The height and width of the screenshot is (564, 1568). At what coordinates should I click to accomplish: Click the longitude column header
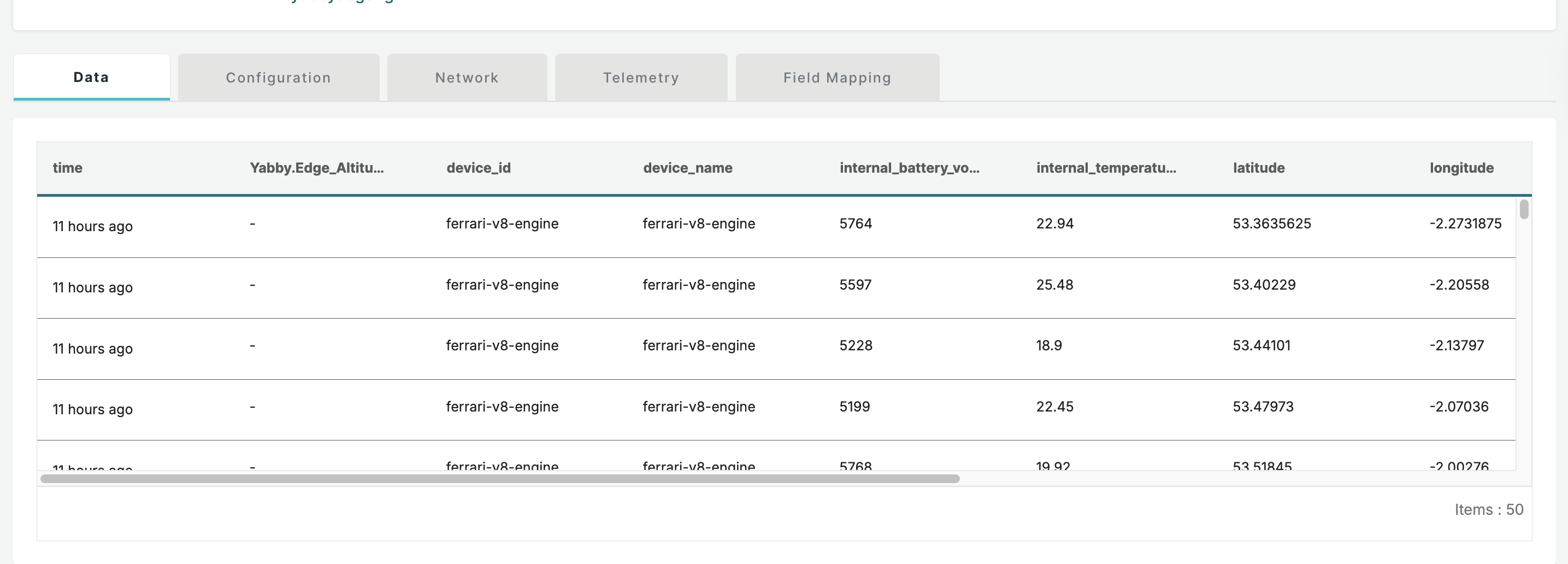pos(1461,168)
